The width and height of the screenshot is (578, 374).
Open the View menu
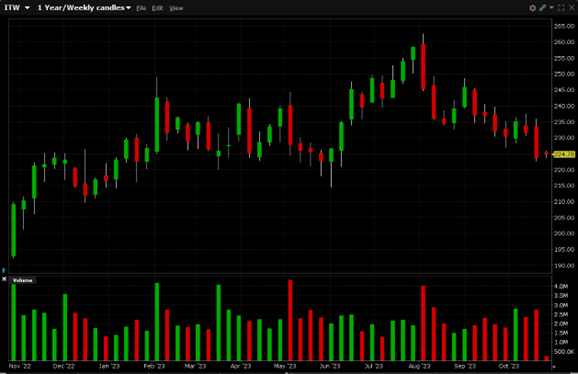176,8
